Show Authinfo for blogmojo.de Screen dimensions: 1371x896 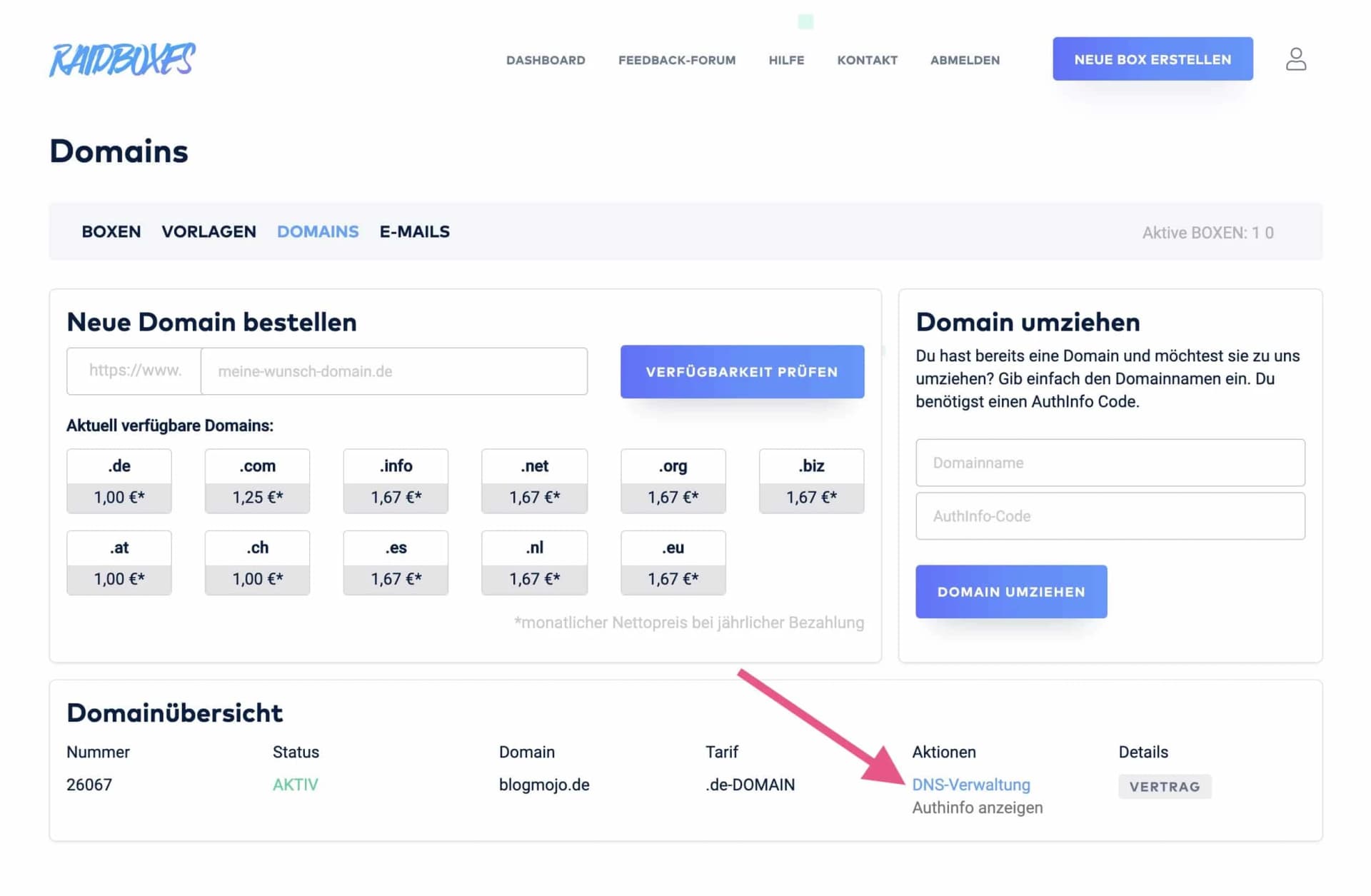(x=978, y=807)
